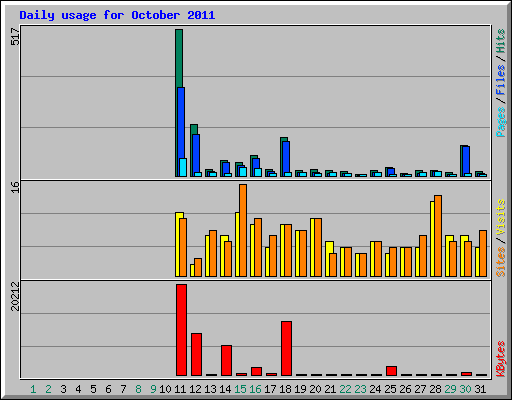Click the red KBytes bar for day 12
The height and width of the screenshot is (400, 512).
point(196,354)
